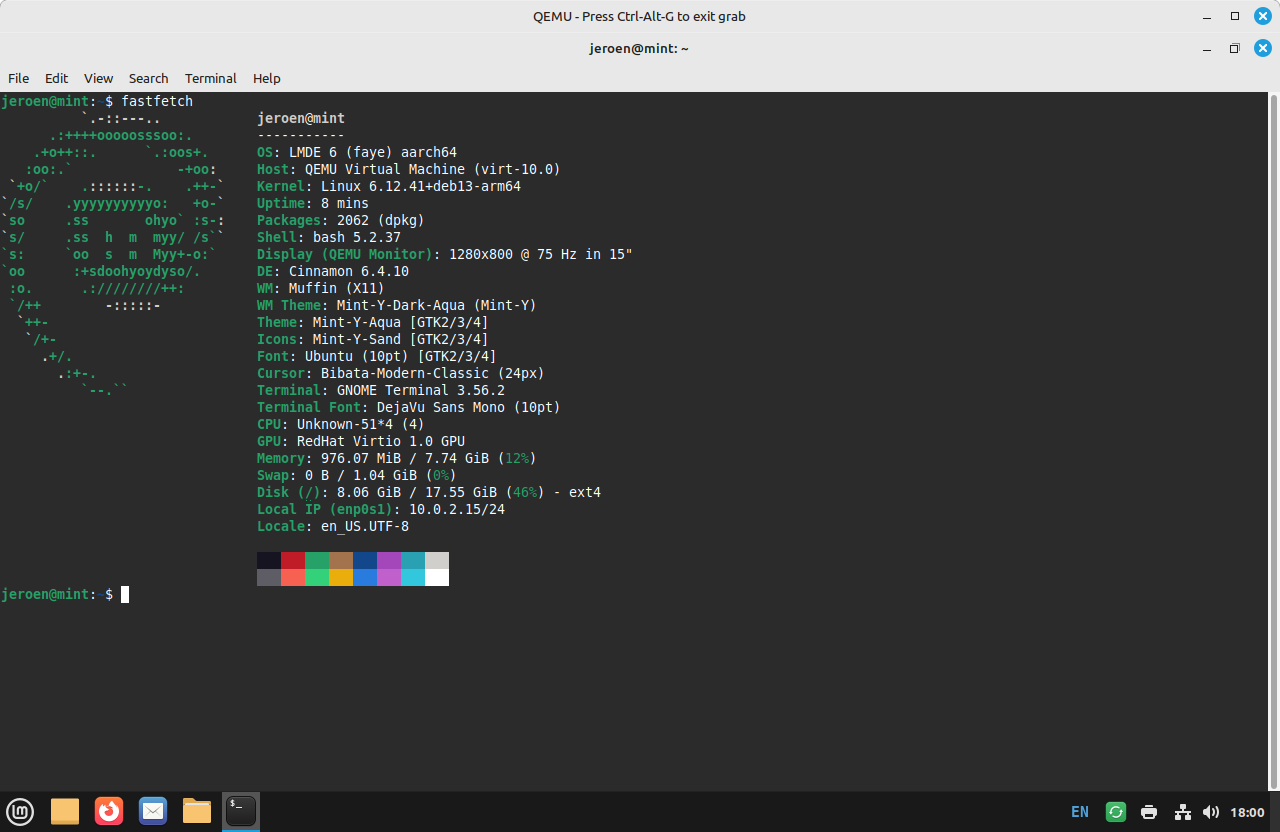Click the EN keyboard layout indicator
The width and height of the screenshot is (1280, 832).
[x=1080, y=812]
